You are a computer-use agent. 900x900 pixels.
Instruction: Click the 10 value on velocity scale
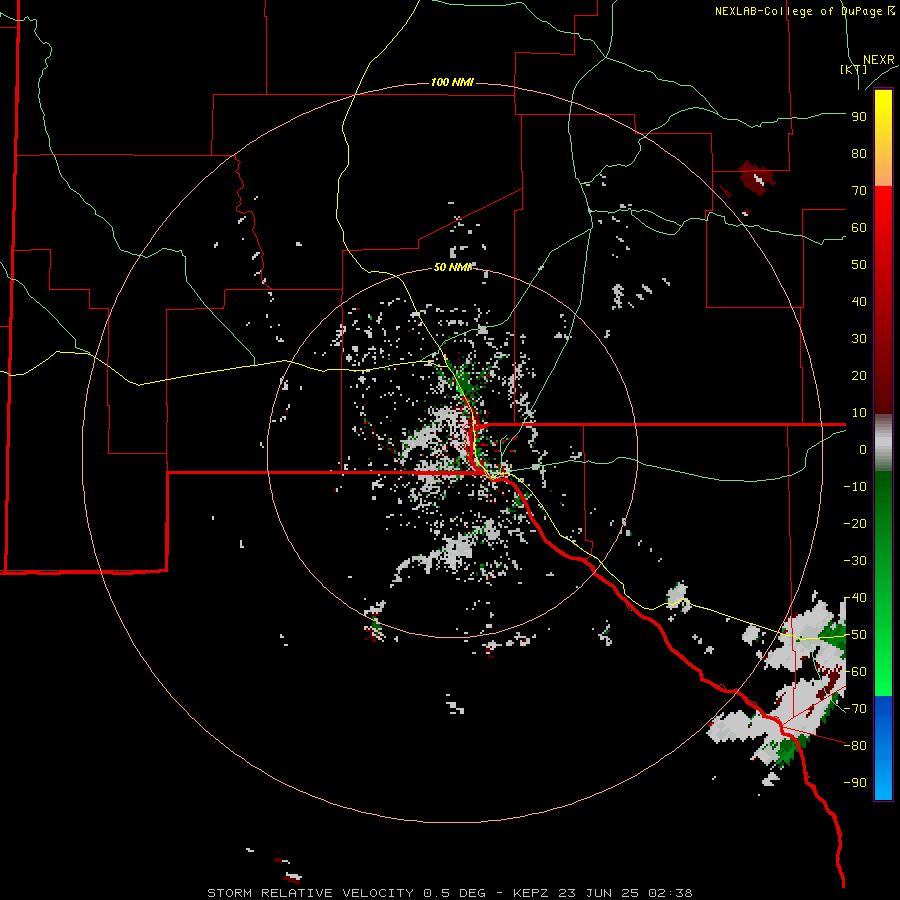point(859,413)
